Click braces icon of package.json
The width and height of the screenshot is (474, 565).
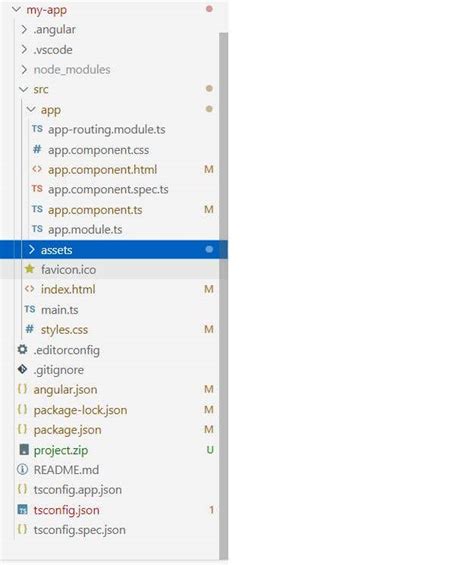point(22,429)
